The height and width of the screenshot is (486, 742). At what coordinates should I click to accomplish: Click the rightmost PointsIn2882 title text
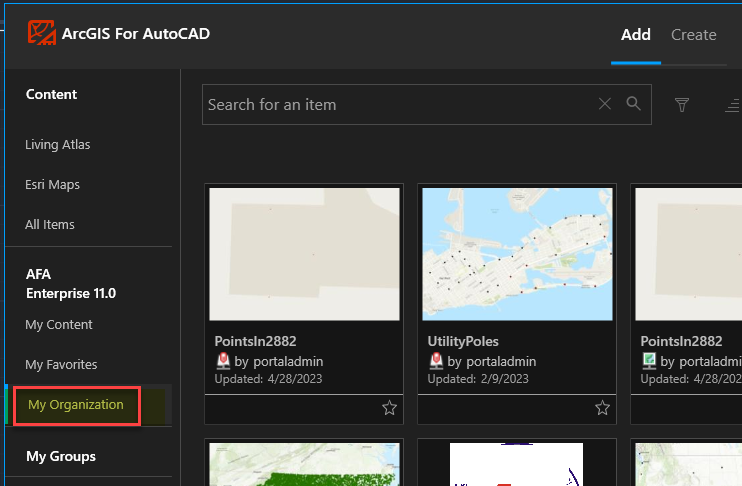point(681,341)
